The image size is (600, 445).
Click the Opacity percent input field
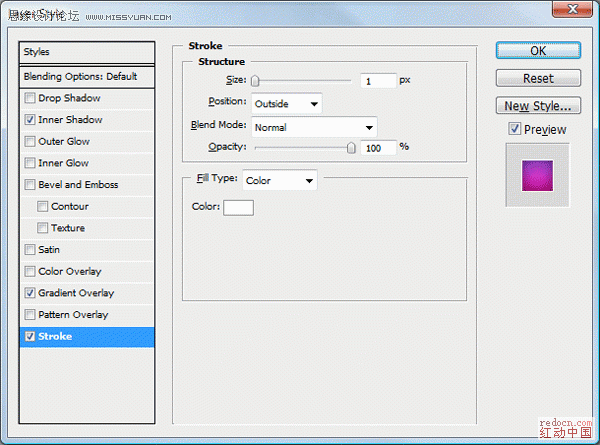tap(378, 148)
